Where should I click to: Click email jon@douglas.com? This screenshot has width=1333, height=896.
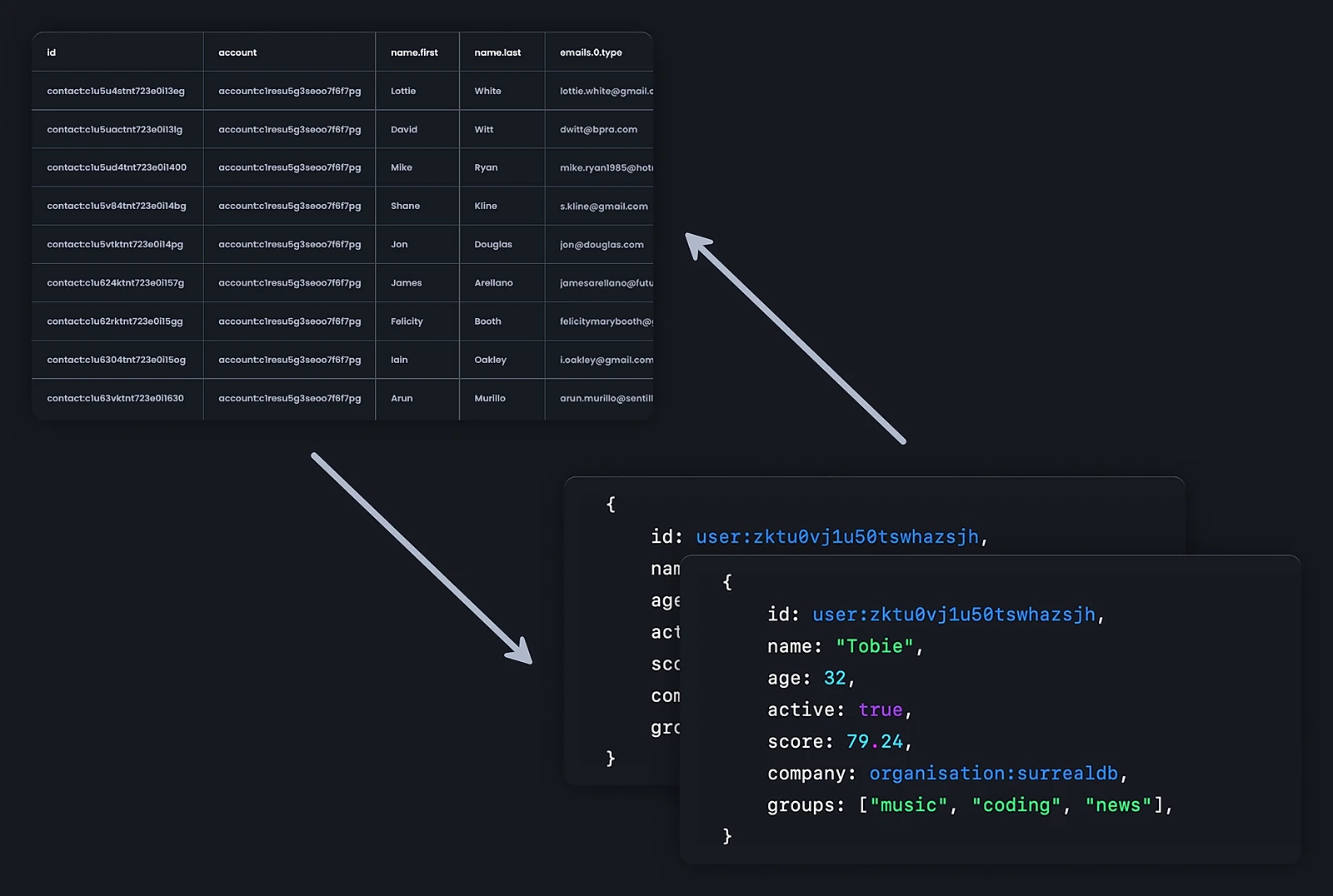pyautogui.click(x=602, y=244)
